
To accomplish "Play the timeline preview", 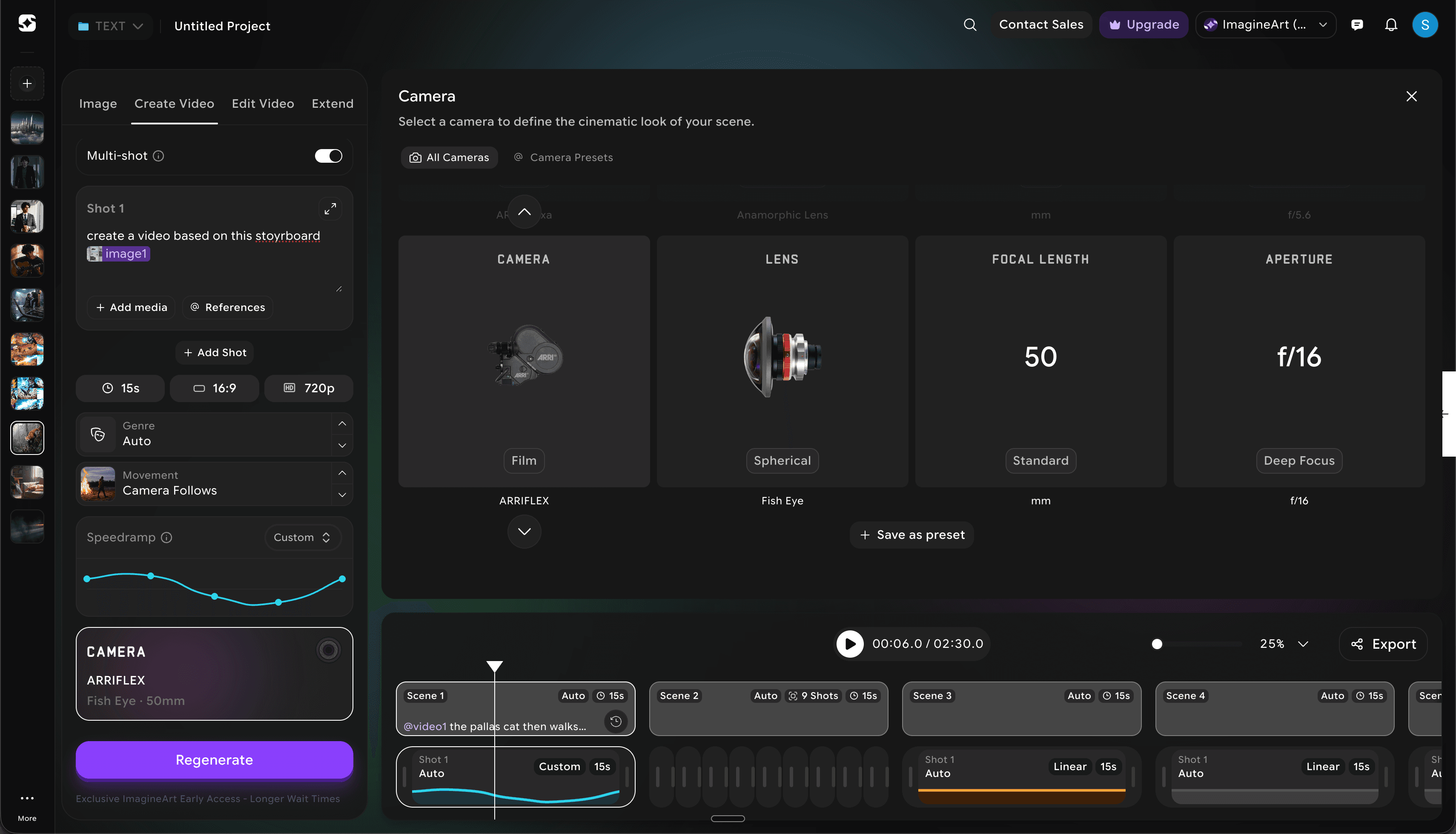I will tap(850, 644).
